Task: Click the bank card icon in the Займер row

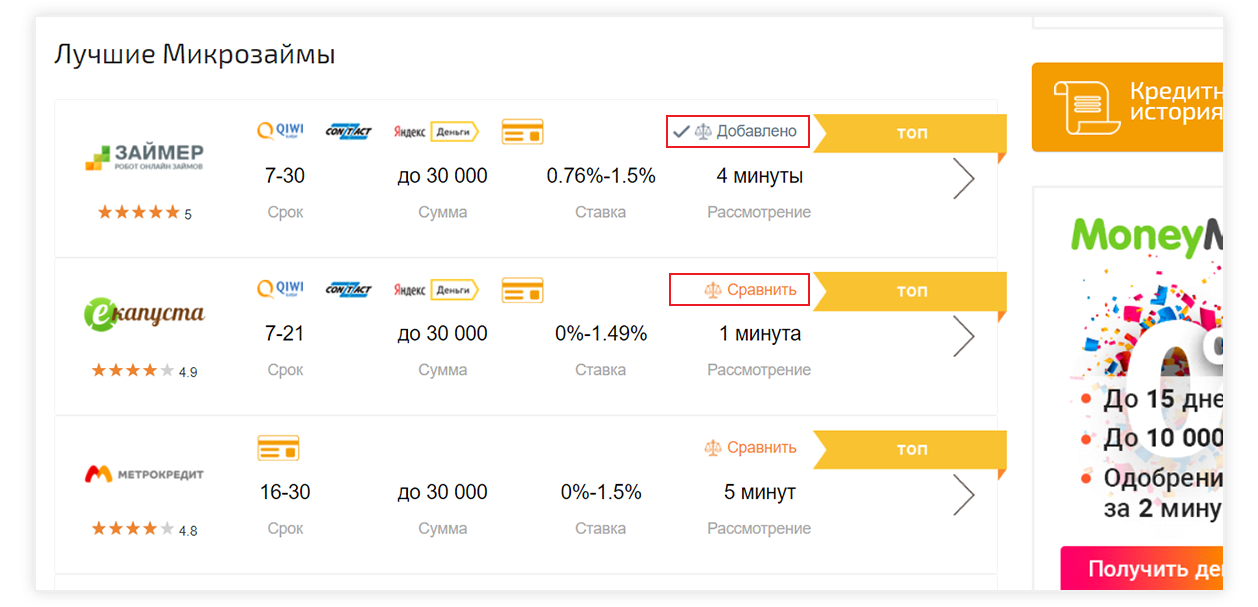Action: point(522,131)
